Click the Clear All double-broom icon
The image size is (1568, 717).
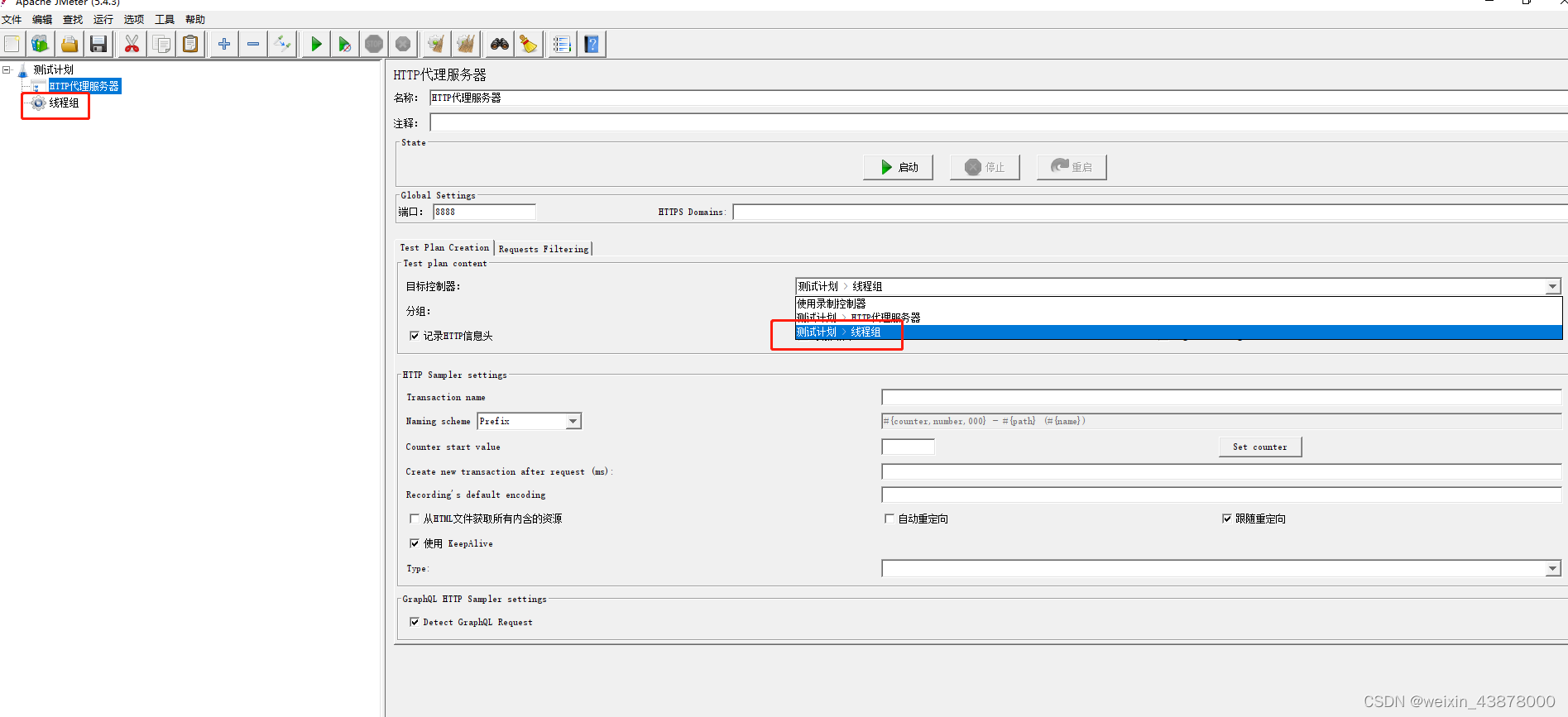(x=466, y=44)
